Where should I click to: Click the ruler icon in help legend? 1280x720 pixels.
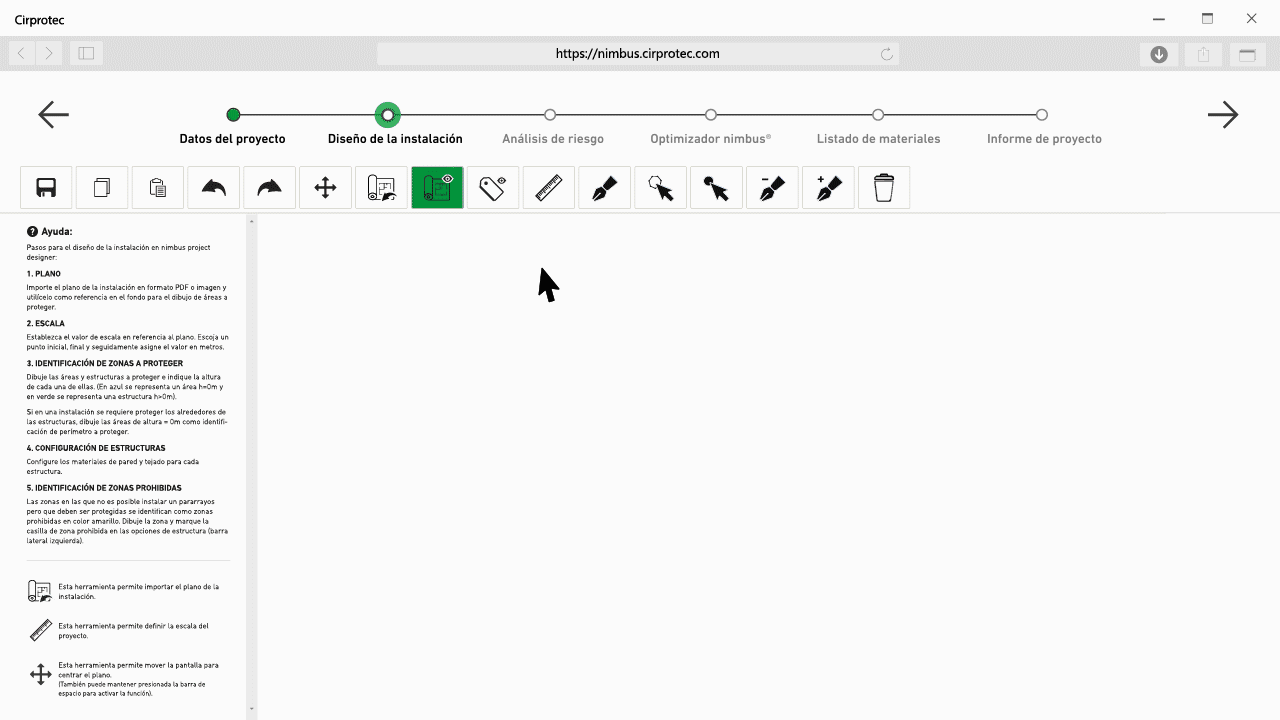(x=40, y=631)
